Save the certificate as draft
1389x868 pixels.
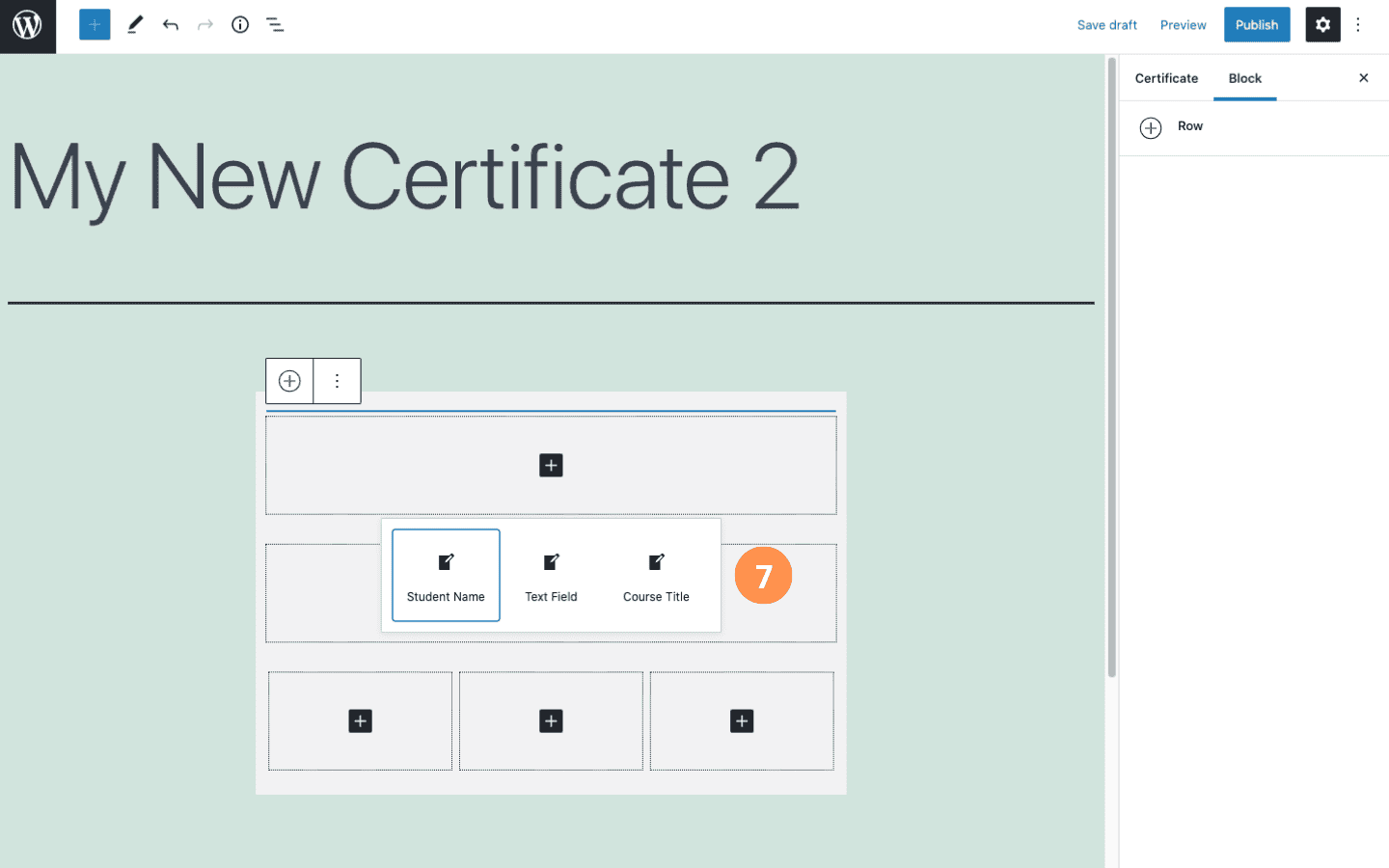[1107, 25]
